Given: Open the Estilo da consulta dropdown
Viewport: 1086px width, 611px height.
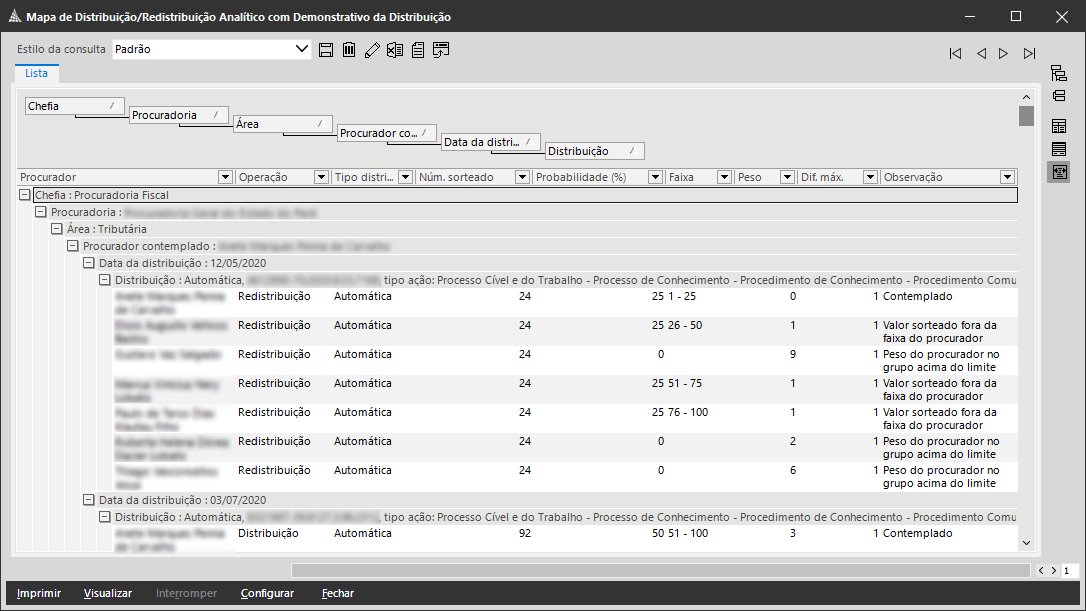Looking at the screenshot, I should click(303, 49).
